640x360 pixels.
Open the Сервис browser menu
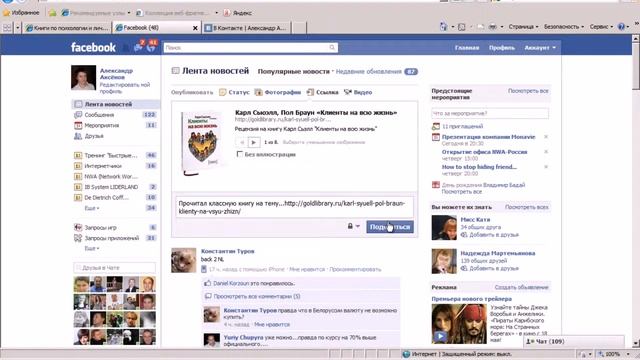[x=601, y=27]
